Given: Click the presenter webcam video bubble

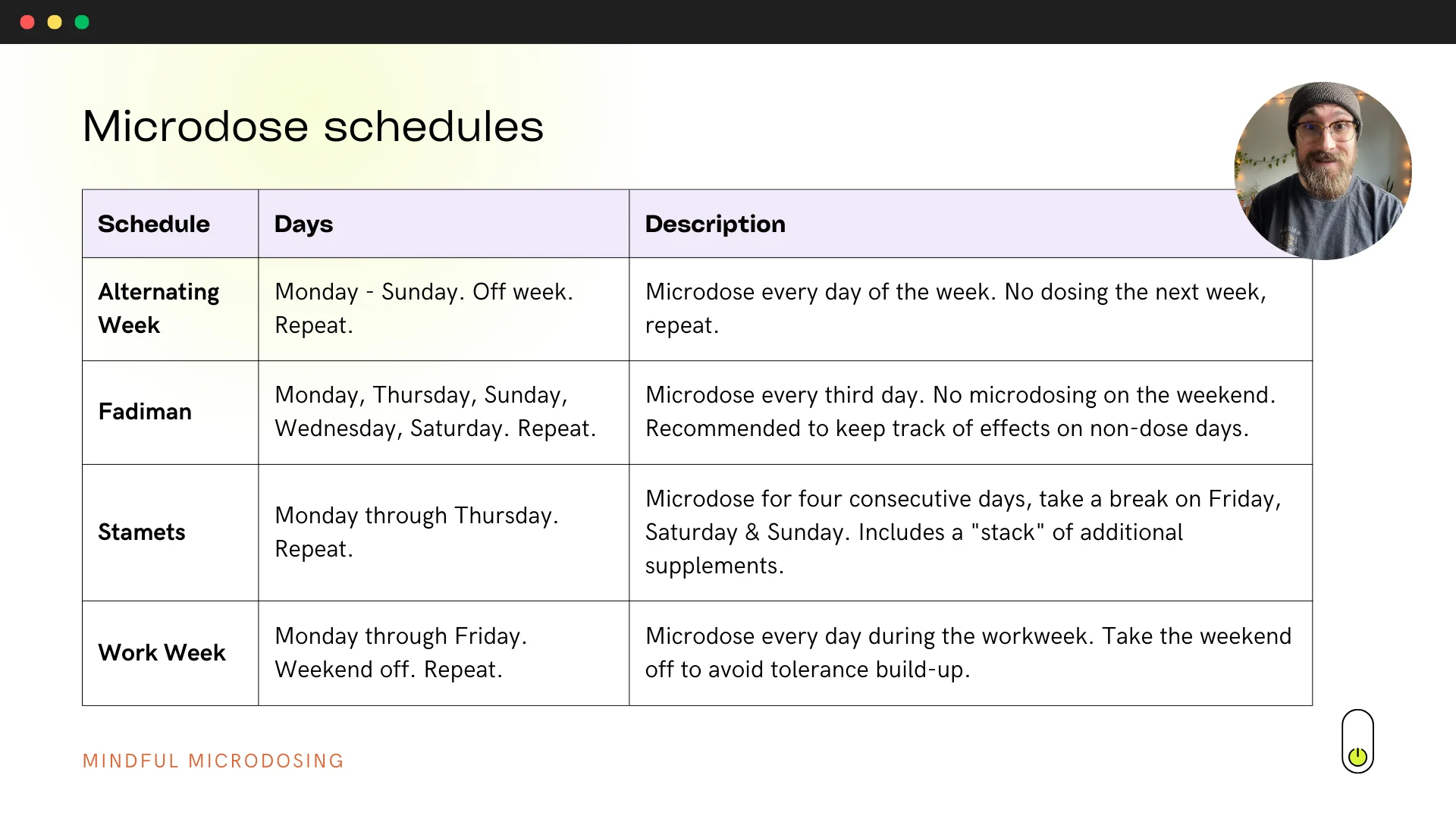Looking at the screenshot, I should click(1323, 171).
